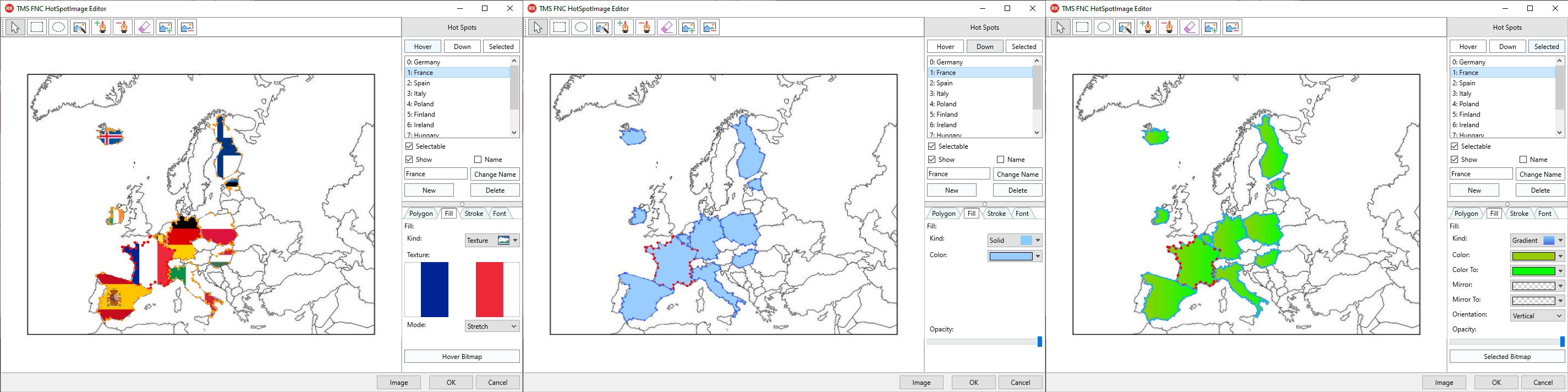Click add image icon in left window toolbar
This screenshot has width=1568, height=392.
(x=166, y=28)
